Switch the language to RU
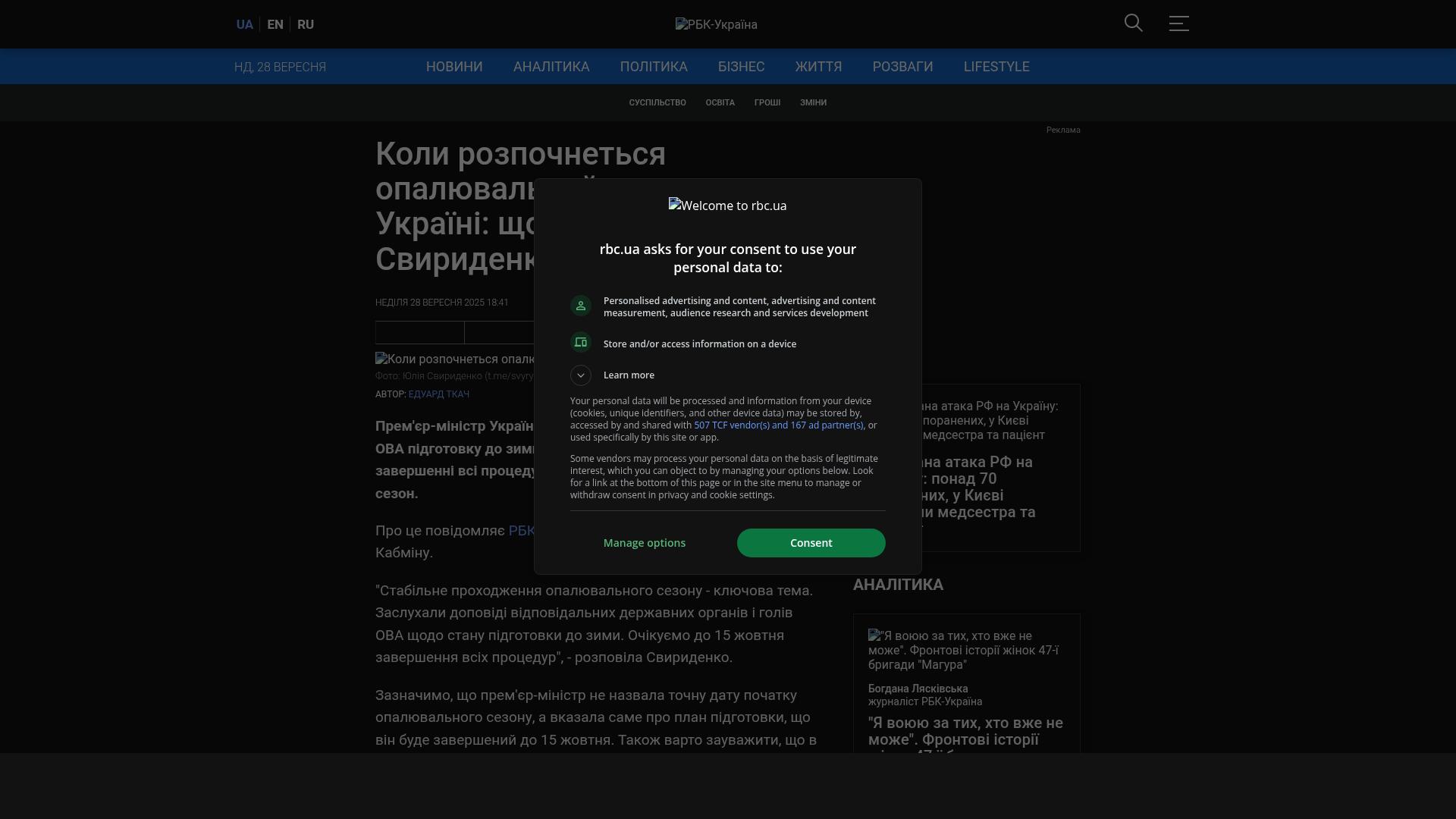1456x819 pixels. pyautogui.click(x=306, y=24)
